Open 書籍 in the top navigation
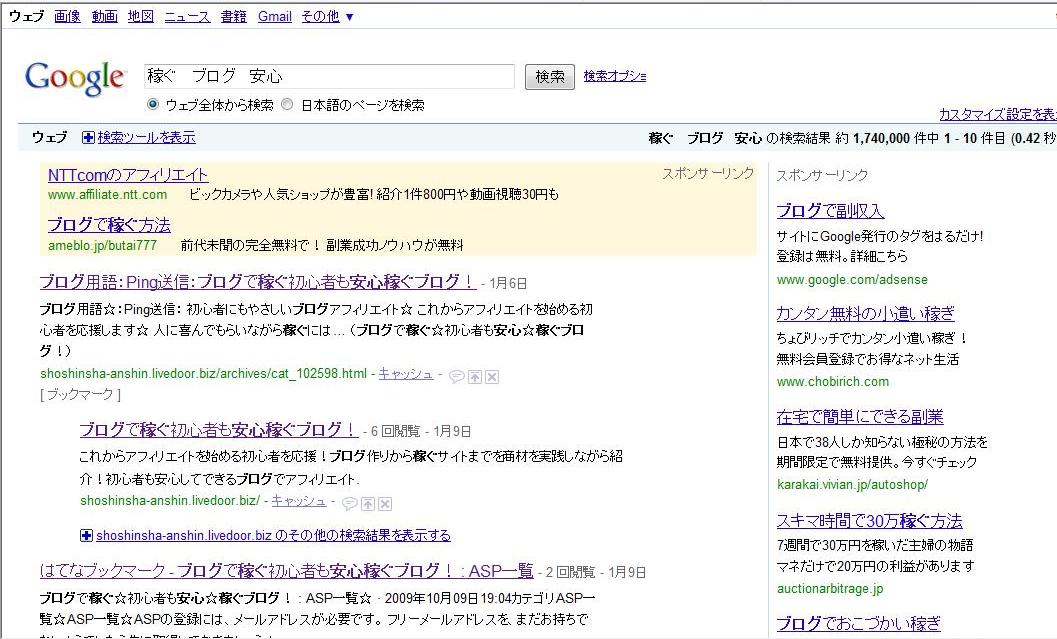 (233, 16)
